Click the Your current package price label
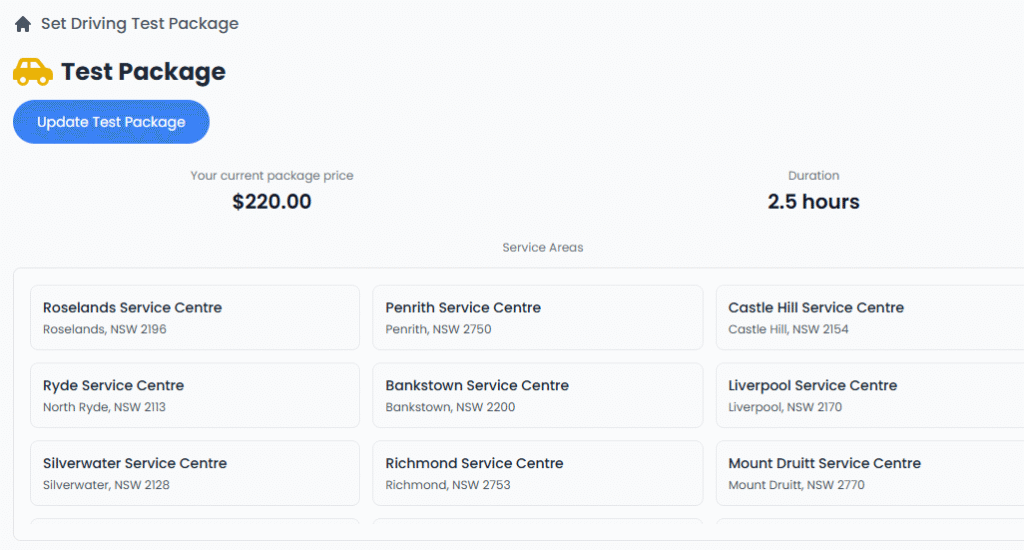 pos(272,176)
